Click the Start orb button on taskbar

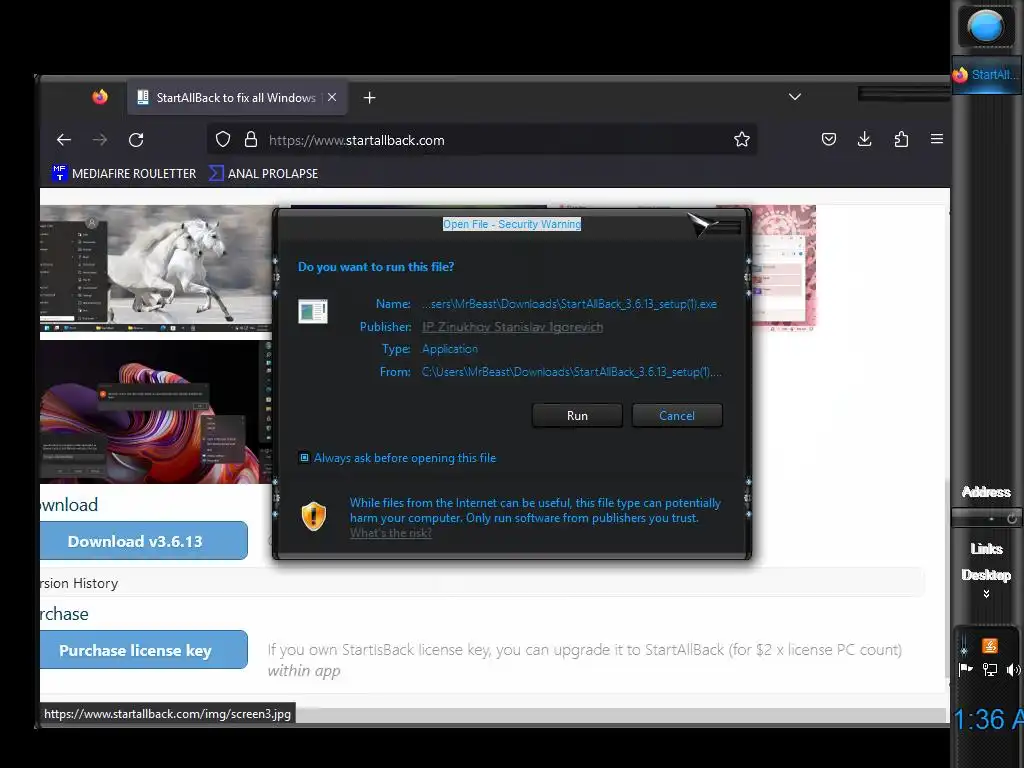(x=985, y=27)
